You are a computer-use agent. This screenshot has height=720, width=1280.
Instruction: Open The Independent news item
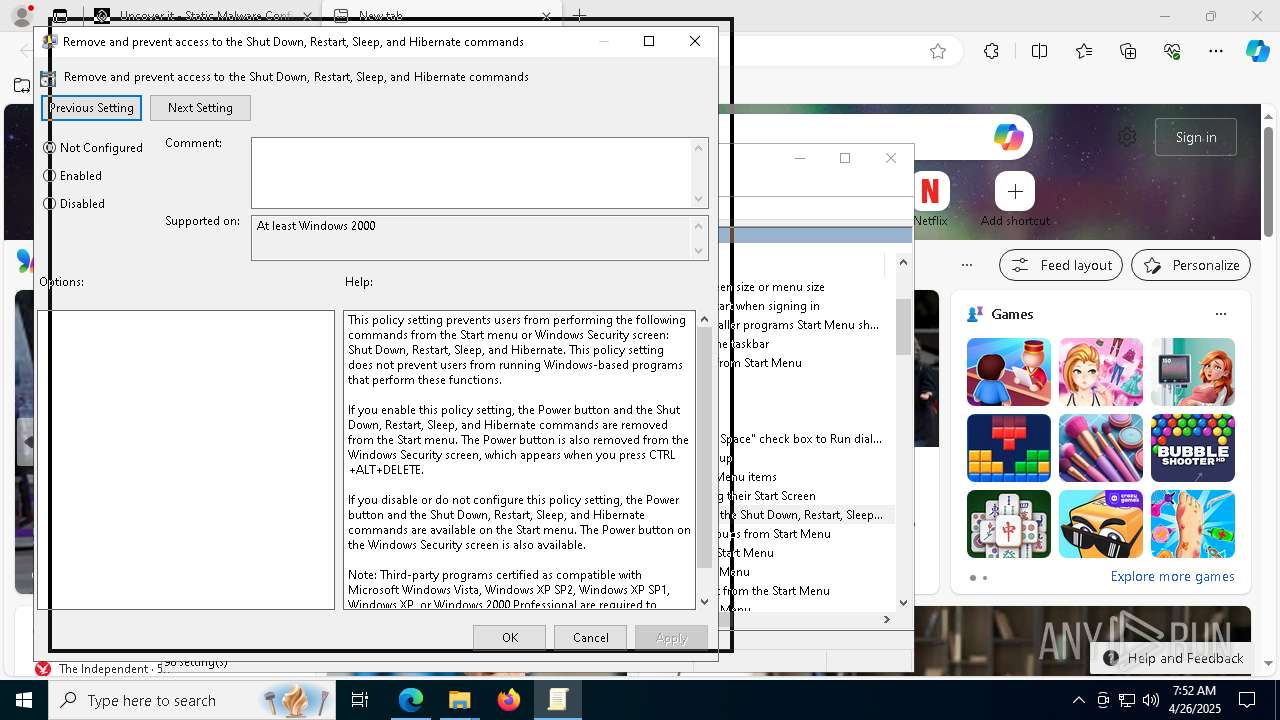pyautogui.click(x=103, y=669)
